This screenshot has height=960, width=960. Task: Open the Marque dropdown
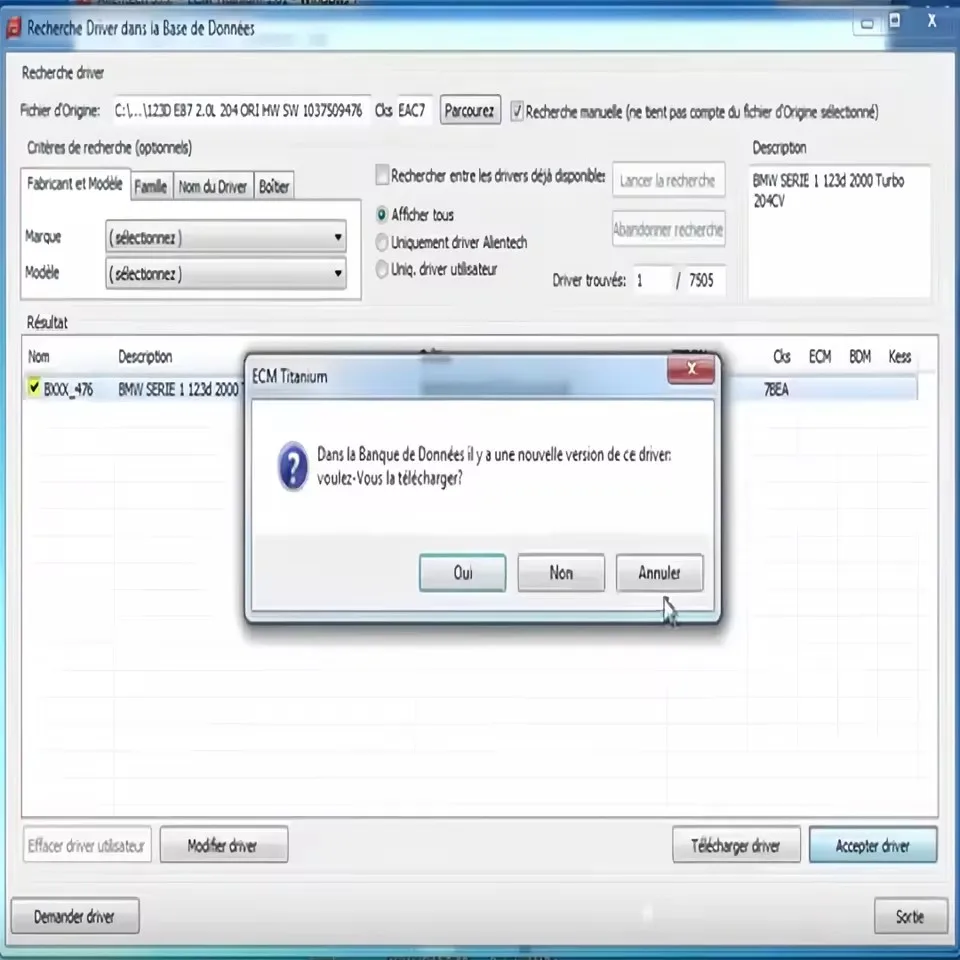[x=226, y=237]
